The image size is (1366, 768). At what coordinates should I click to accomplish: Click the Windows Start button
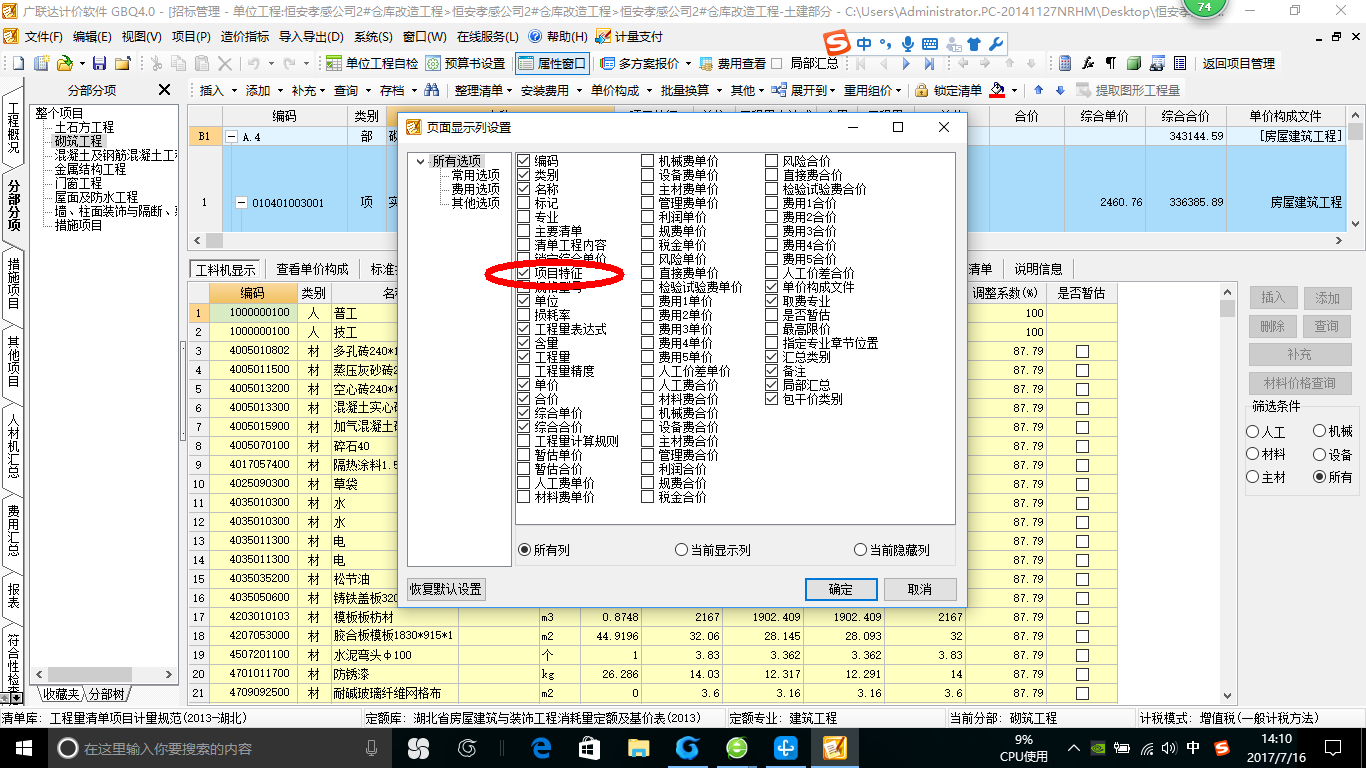(x=24, y=748)
